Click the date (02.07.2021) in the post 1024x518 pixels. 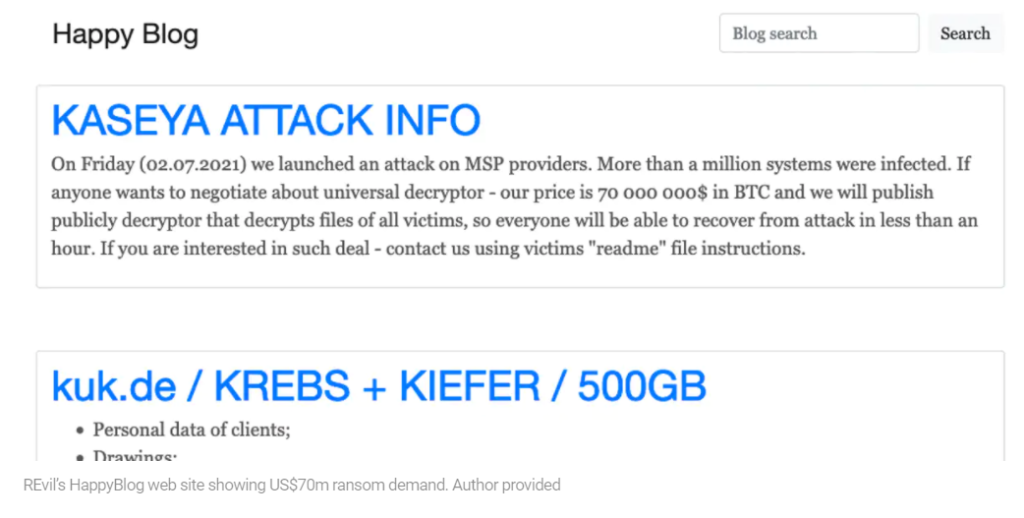pyautogui.click(x=193, y=164)
